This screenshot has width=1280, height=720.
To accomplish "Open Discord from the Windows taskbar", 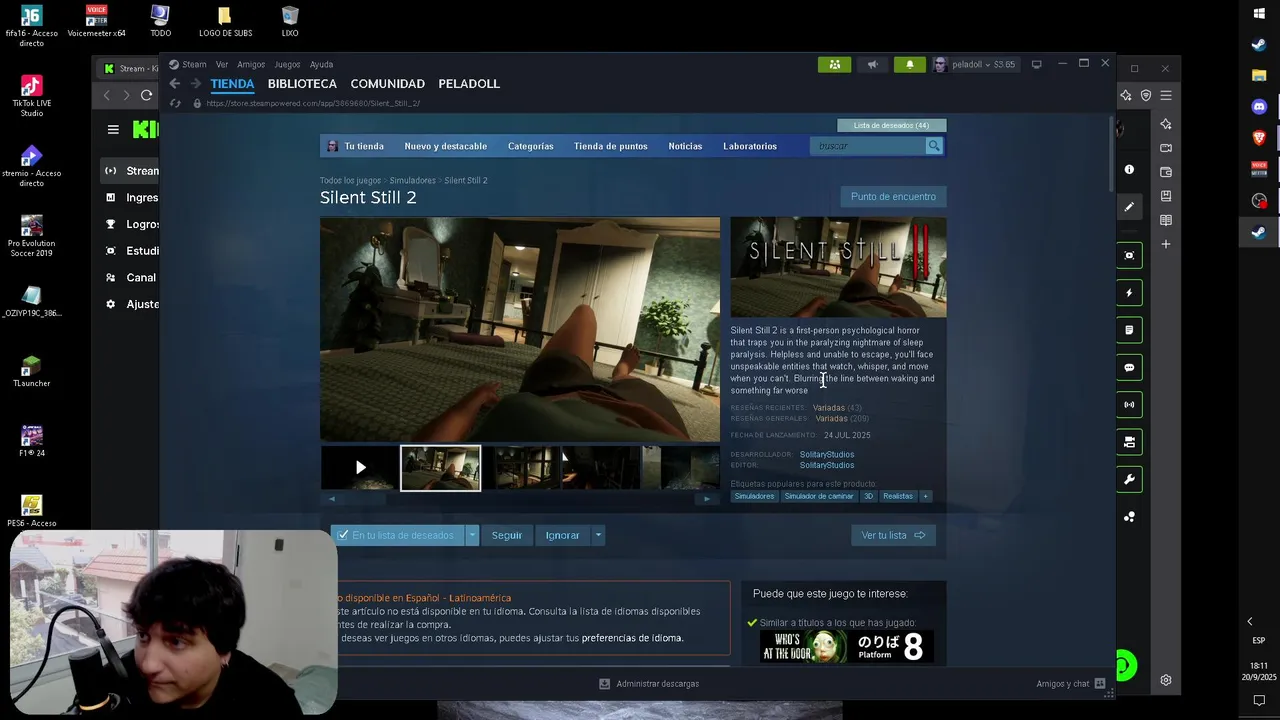I will (x=1259, y=106).
